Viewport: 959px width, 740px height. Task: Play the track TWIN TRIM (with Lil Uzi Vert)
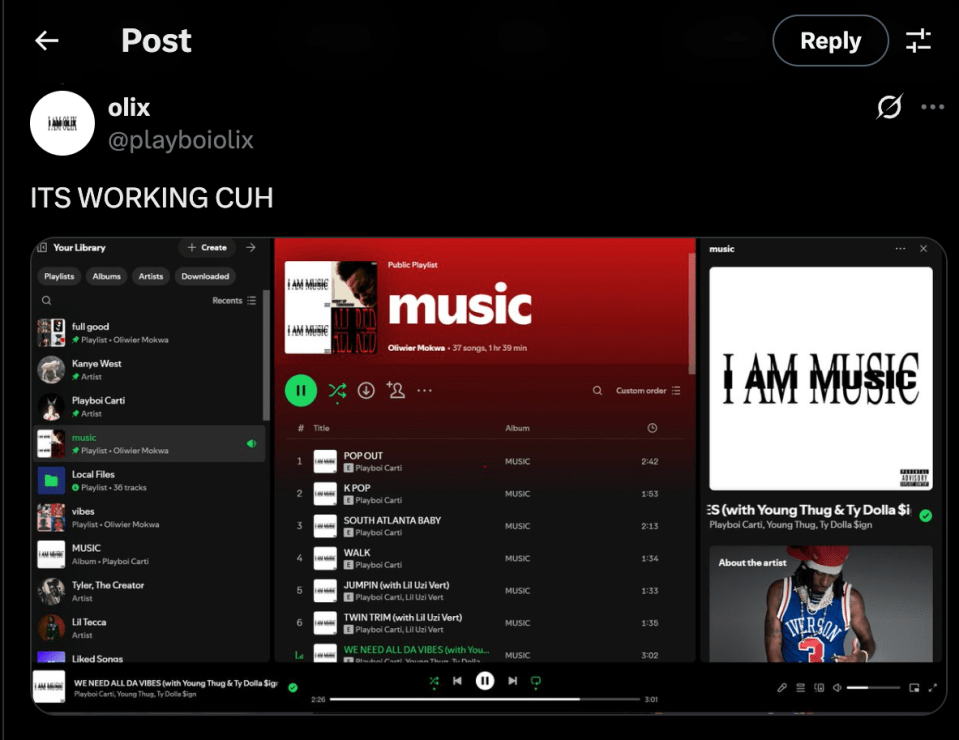point(485,623)
